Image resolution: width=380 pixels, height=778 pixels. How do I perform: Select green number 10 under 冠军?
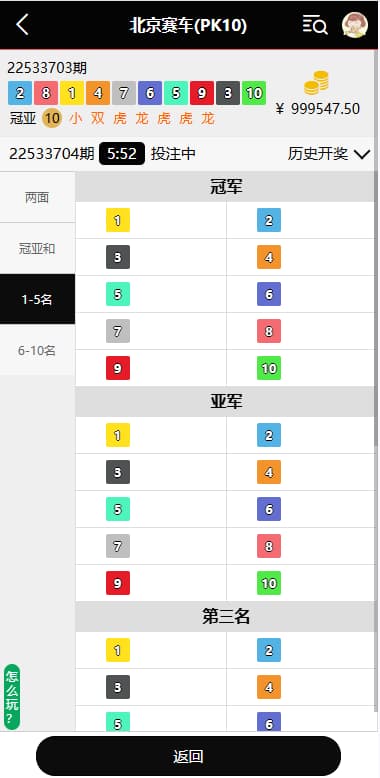coord(269,368)
